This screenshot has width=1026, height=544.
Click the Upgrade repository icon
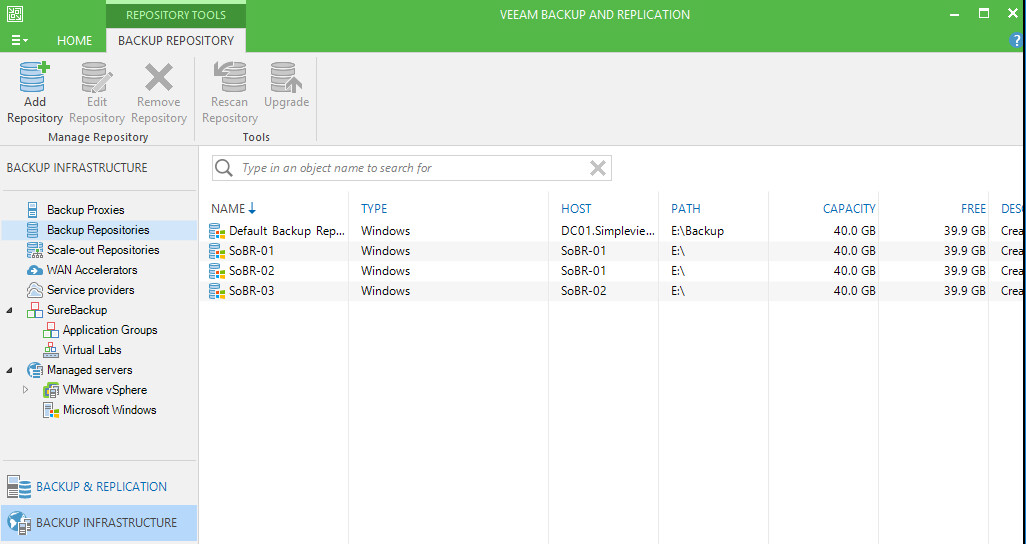tap(286, 78)
